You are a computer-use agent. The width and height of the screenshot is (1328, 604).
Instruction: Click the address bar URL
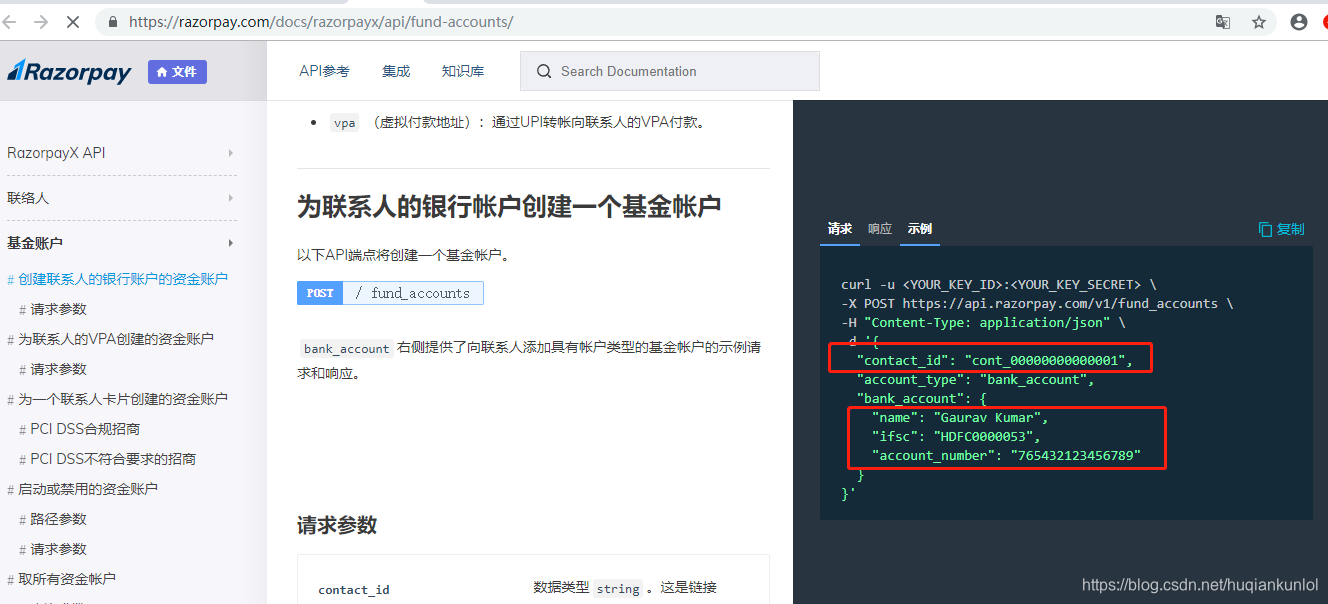coord(321,21)
